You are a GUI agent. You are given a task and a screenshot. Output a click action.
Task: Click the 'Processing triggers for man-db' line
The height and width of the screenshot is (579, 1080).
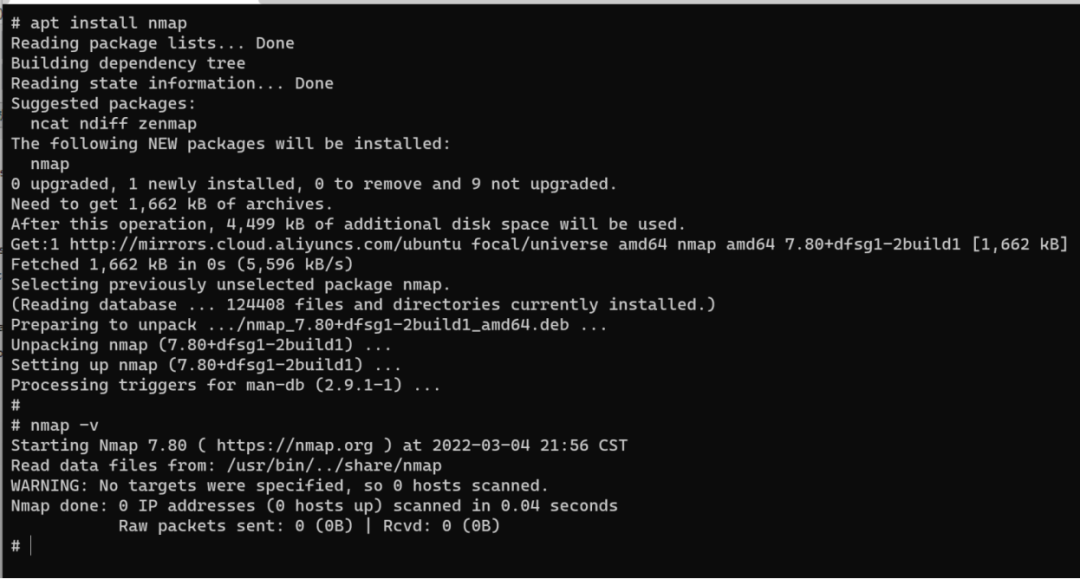pyautogui.click(x=225, y=385)
